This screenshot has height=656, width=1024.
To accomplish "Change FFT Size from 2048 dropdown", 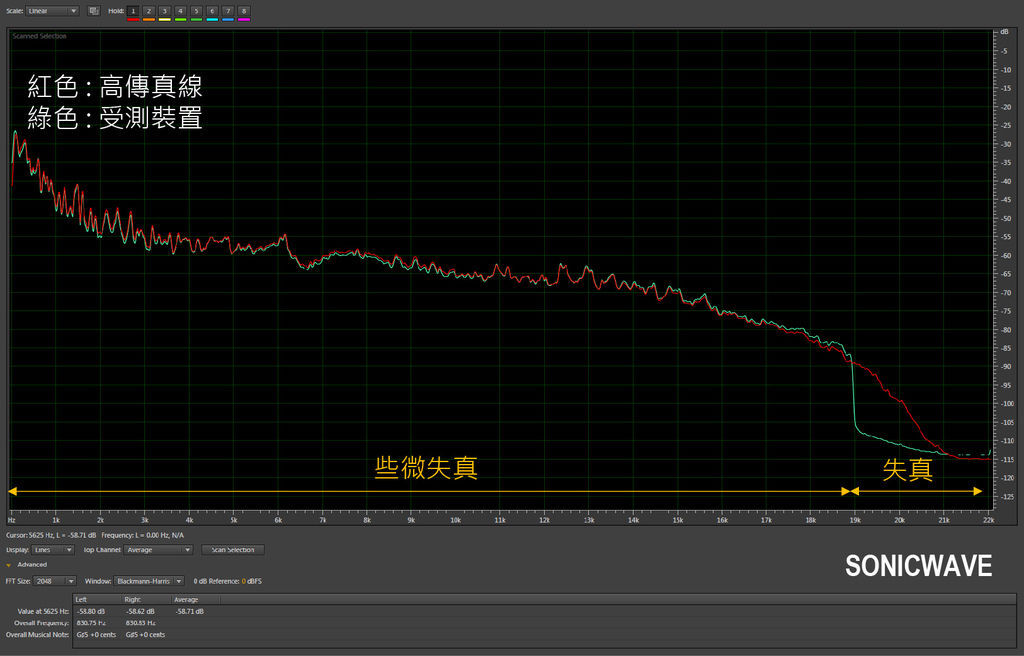I will pyautogui.click(x=56, y=581).
